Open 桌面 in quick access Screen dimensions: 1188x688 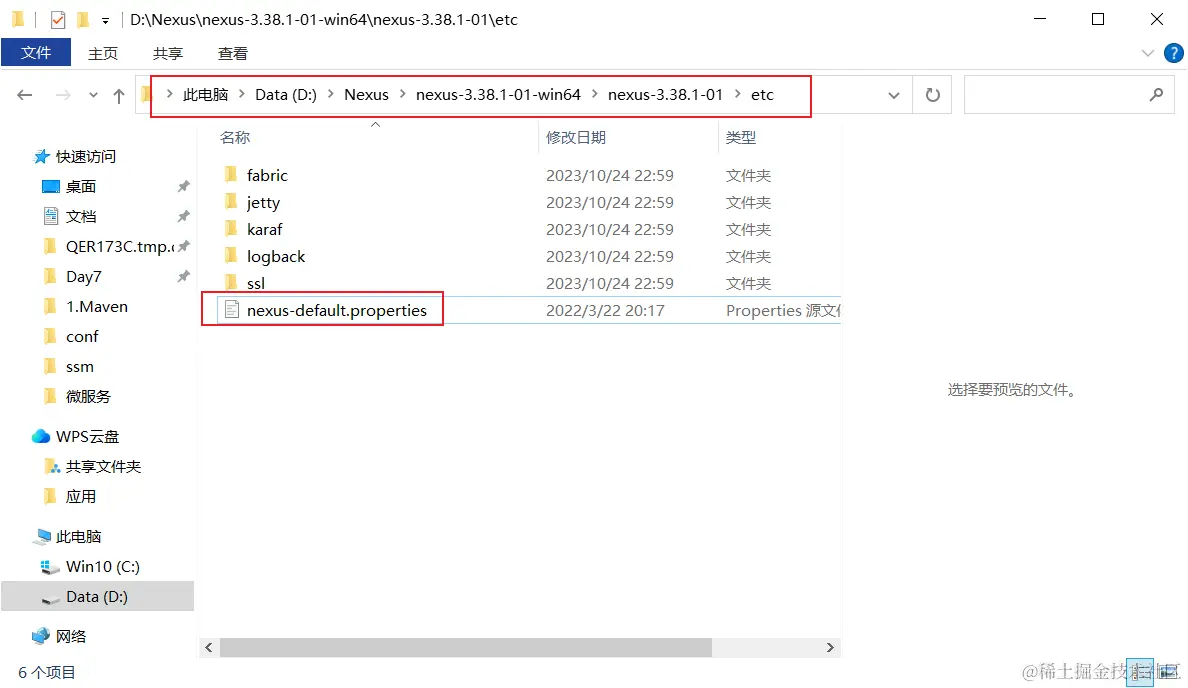coord(81,186)
